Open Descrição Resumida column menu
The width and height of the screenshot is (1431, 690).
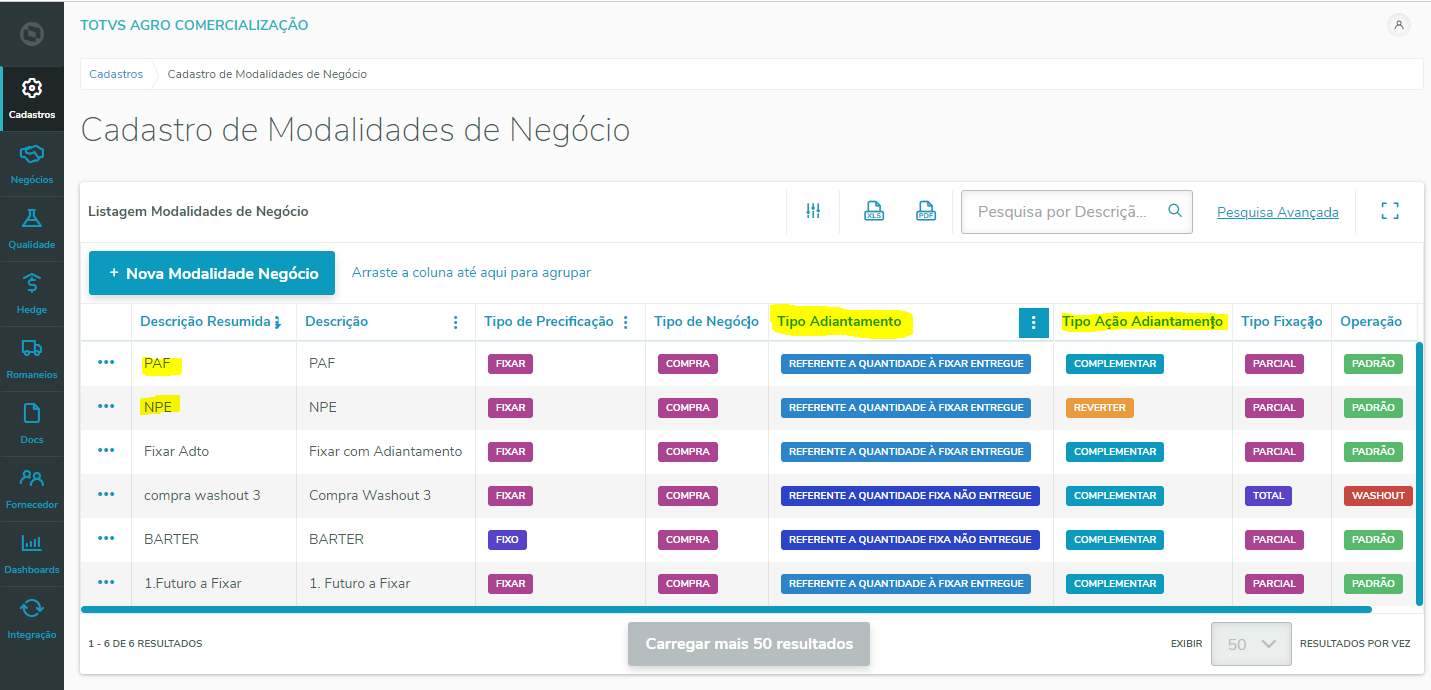tap(278, 322)
